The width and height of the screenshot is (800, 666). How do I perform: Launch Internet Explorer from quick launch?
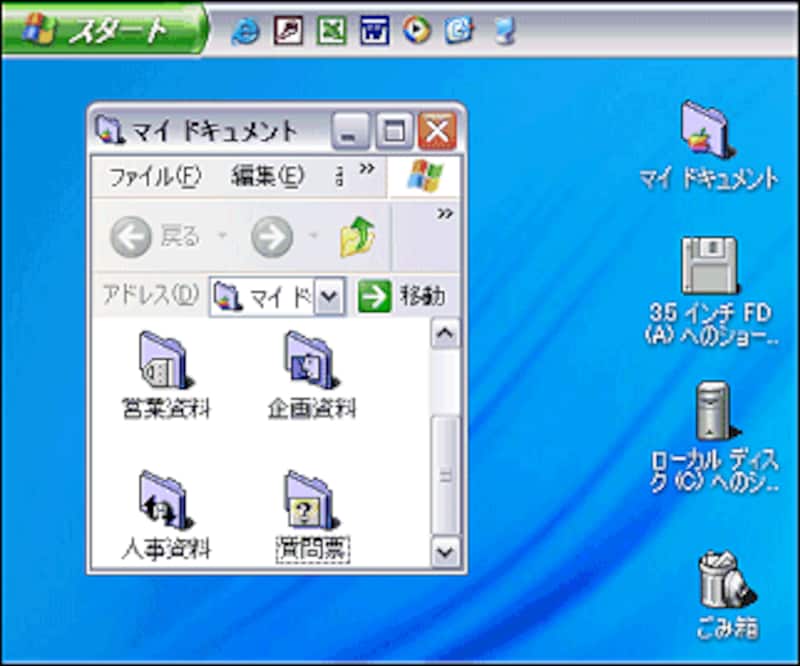click(x=245, y=32)
